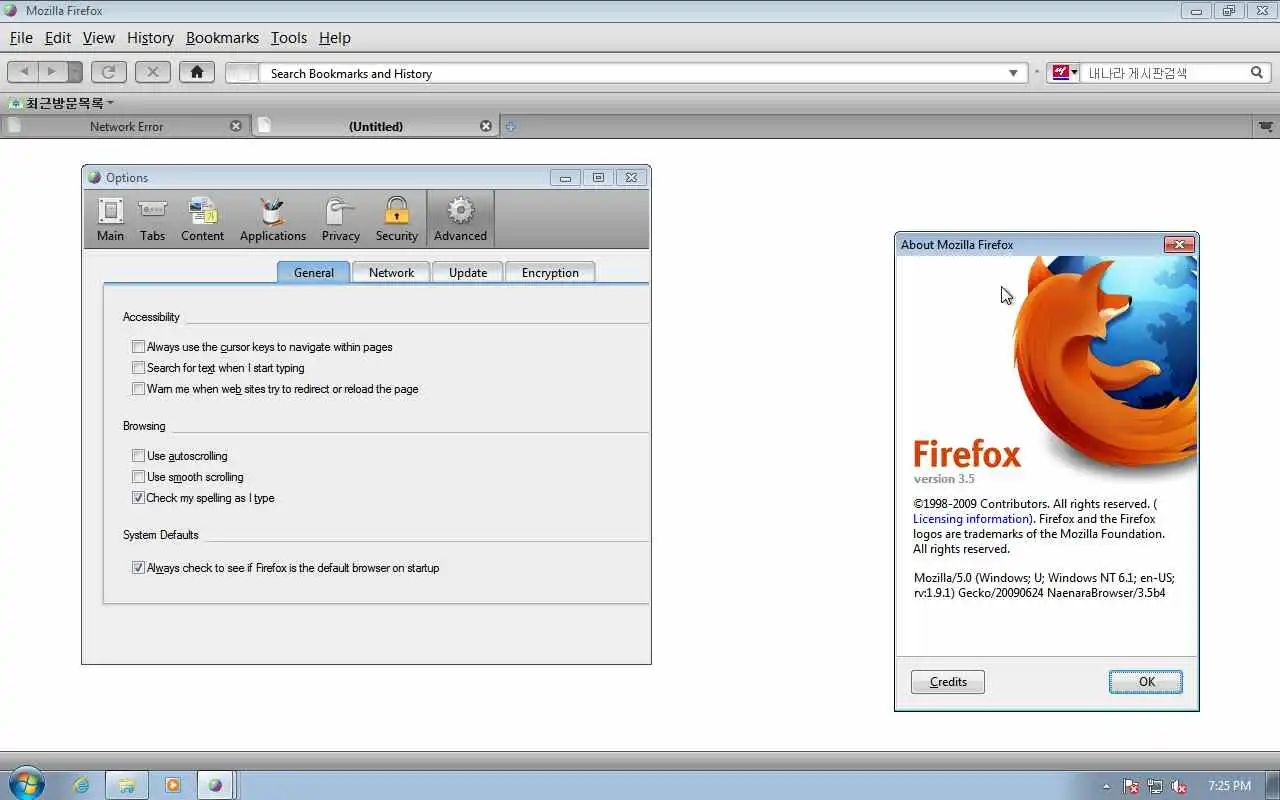Click the Credits button

948,682
